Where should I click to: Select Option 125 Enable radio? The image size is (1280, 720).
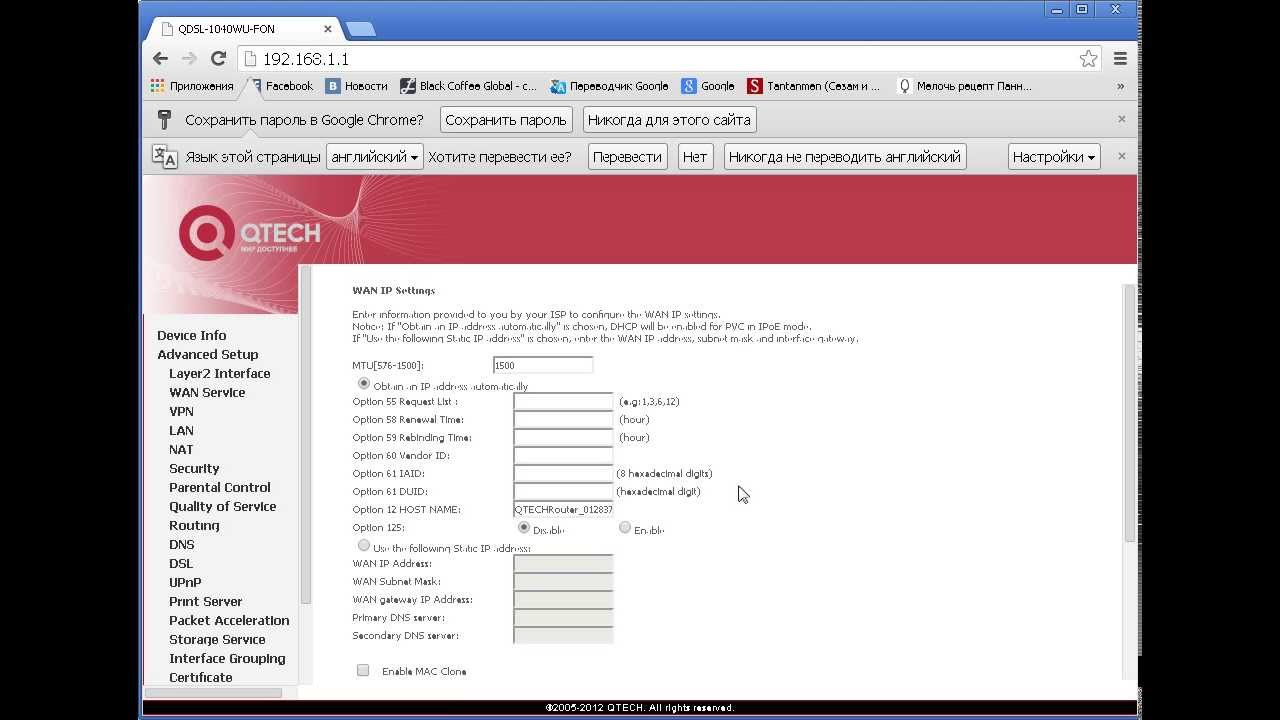point(625,527)
